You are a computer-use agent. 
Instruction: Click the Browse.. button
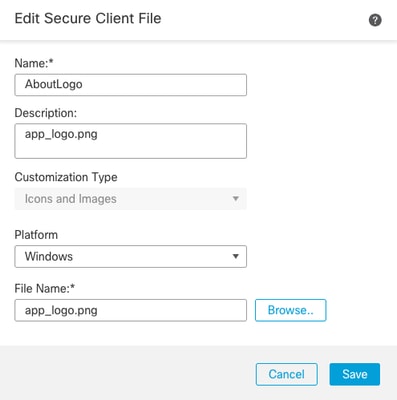(x=291, y=310)
